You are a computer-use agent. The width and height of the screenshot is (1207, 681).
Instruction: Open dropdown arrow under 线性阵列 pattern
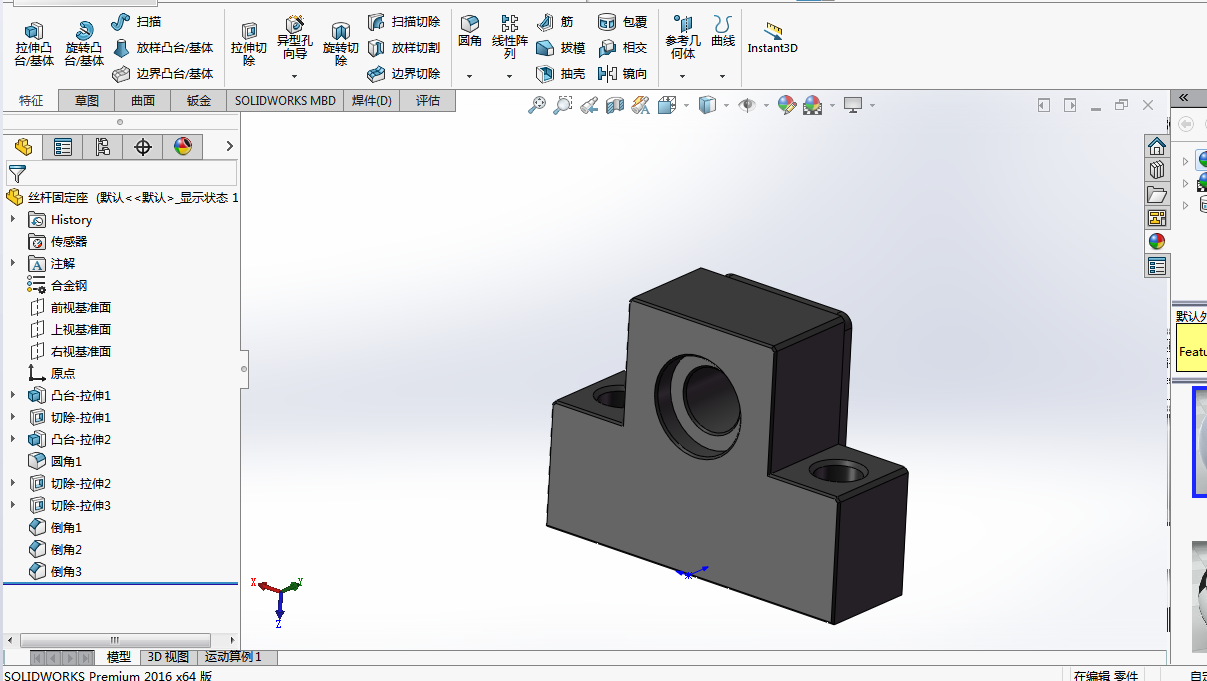coord(509,76)
